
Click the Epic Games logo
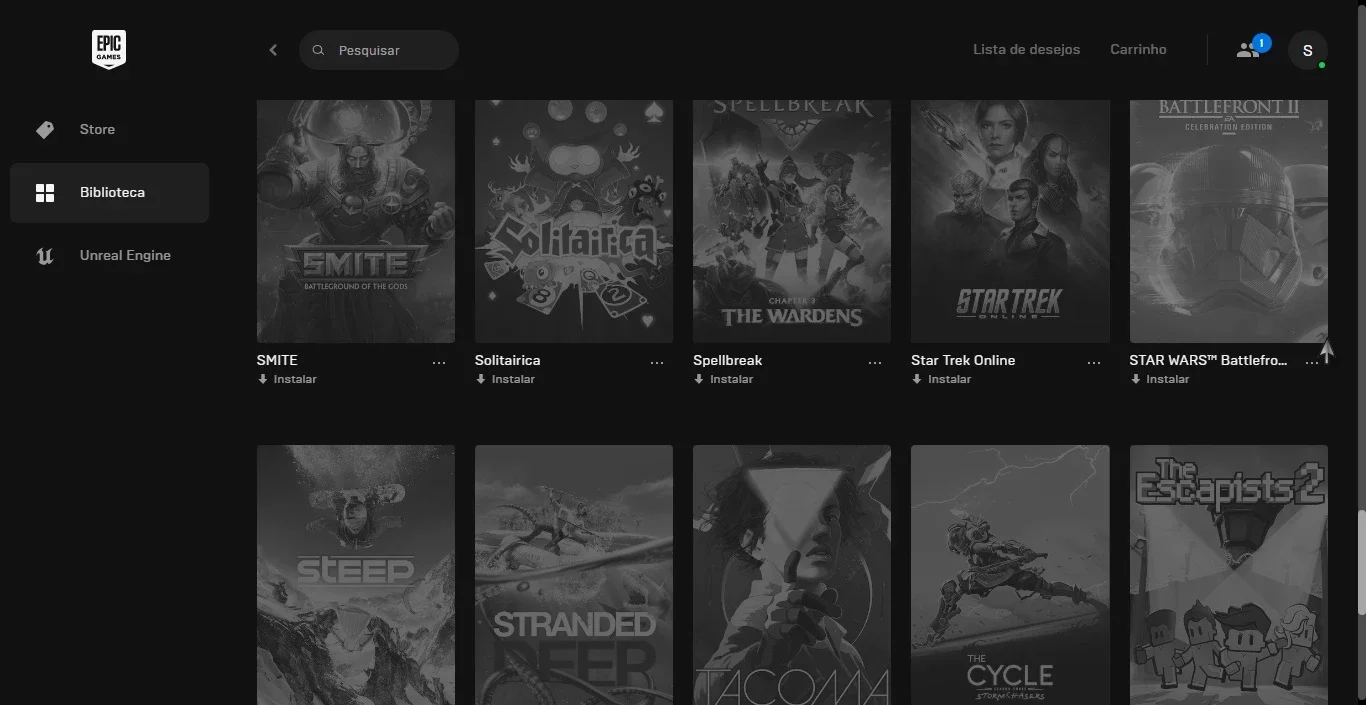pos(109,50)
